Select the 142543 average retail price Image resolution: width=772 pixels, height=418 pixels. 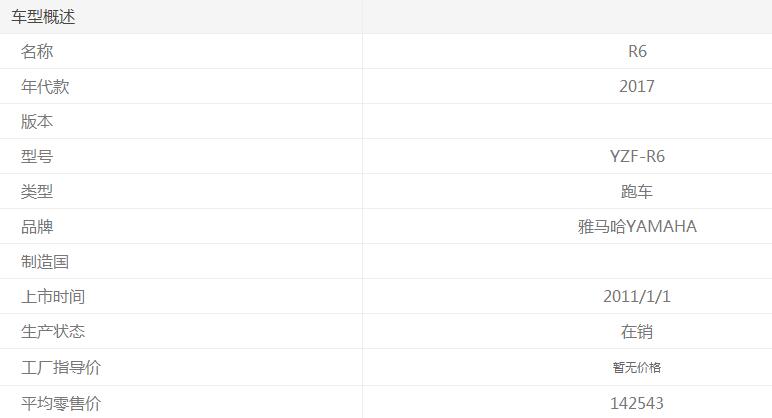[x=637, y=404]
